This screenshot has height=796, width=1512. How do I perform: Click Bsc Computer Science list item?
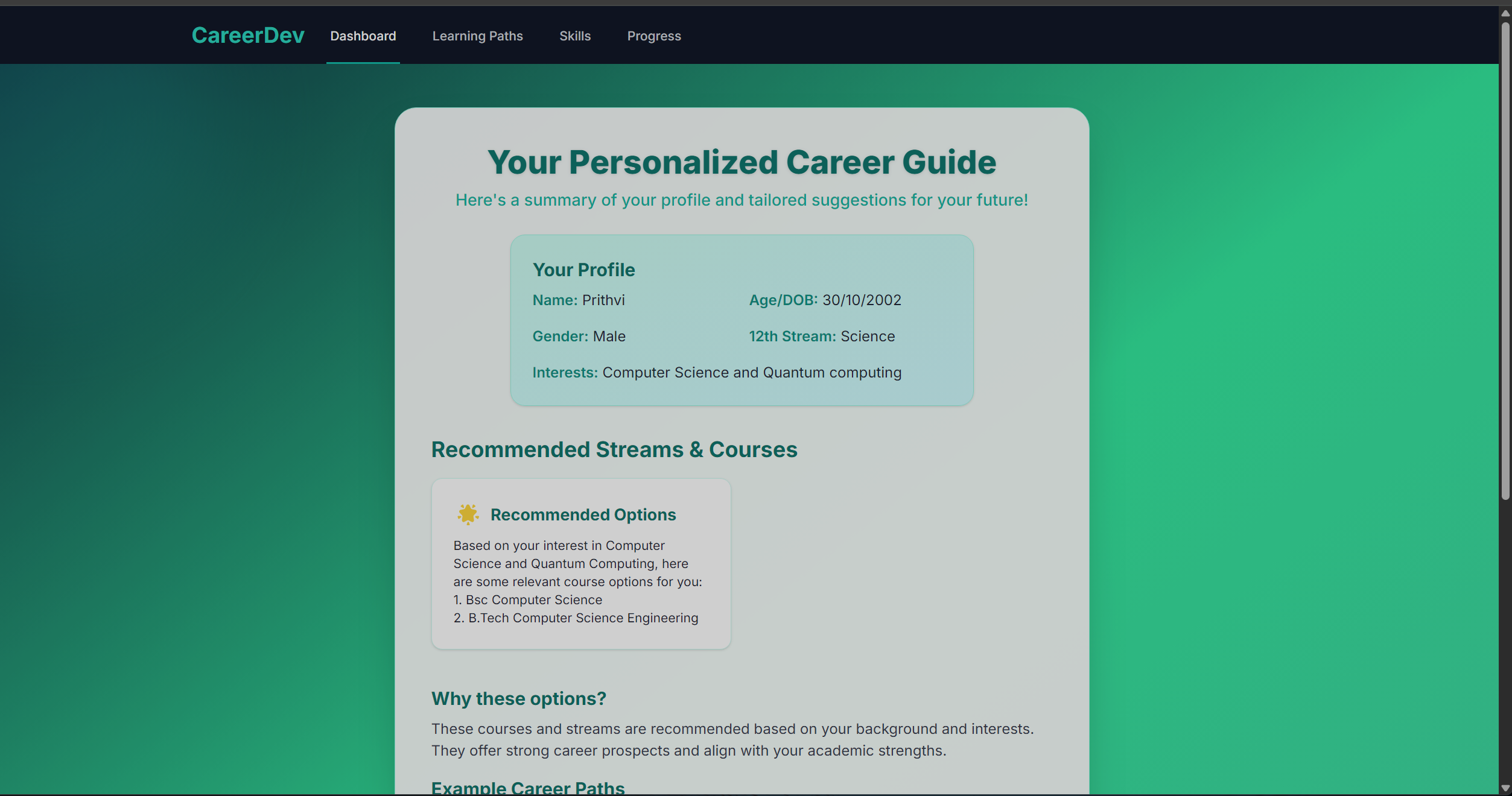[x=533, y=600]
